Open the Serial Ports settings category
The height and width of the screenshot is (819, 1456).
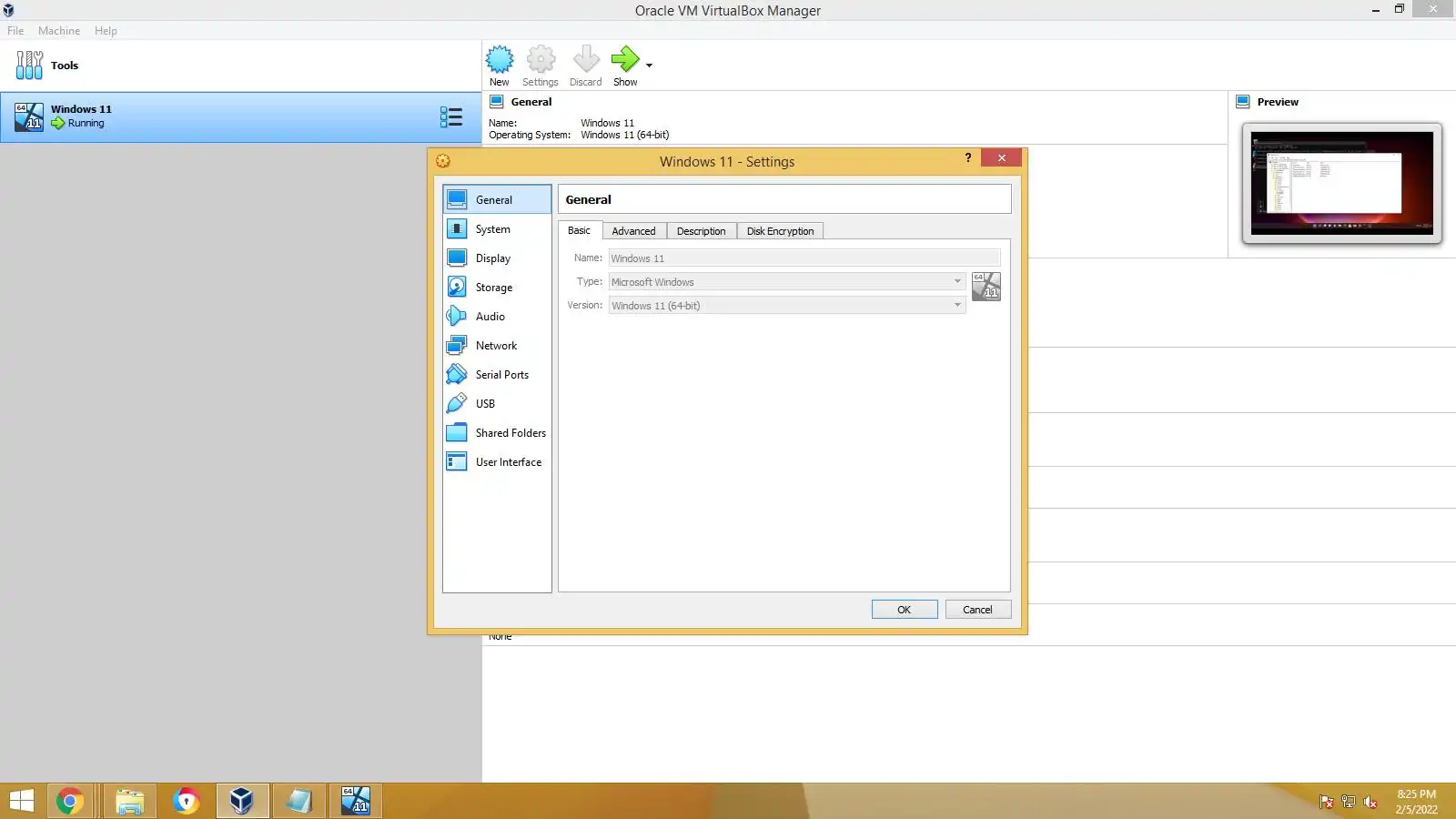click(497, 375)
